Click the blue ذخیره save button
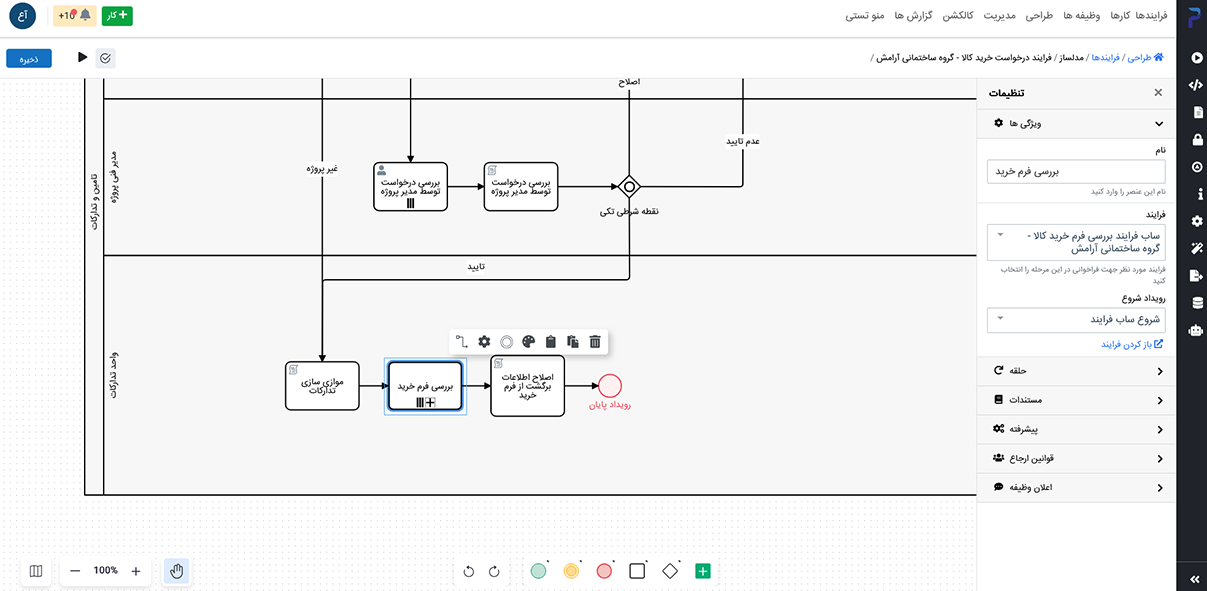The height and width of the screenshot is (591, 1207). point(29,59)
